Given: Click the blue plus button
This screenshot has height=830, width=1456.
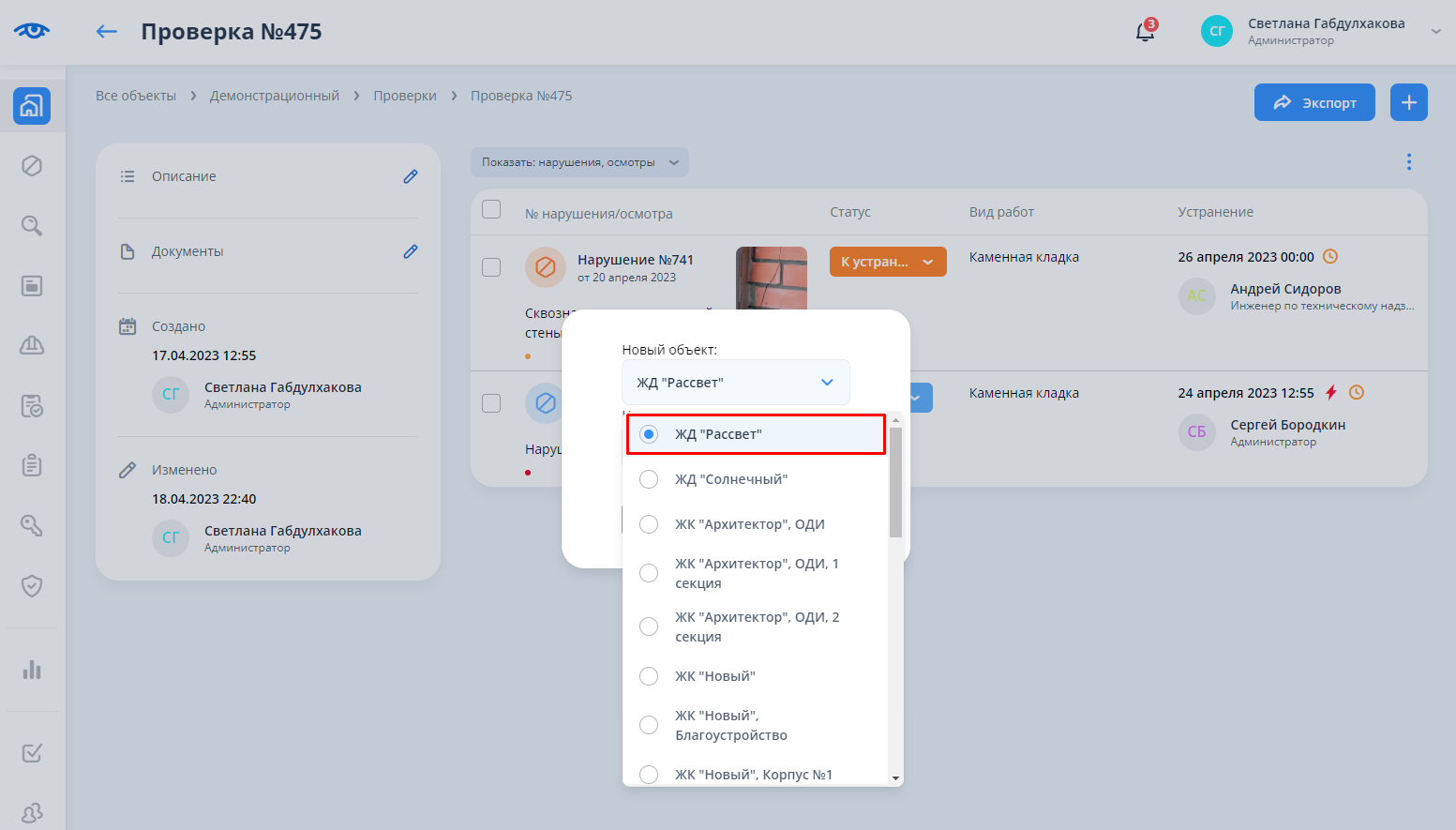Looking at the screenshot, I should [x=1408, y=102].
